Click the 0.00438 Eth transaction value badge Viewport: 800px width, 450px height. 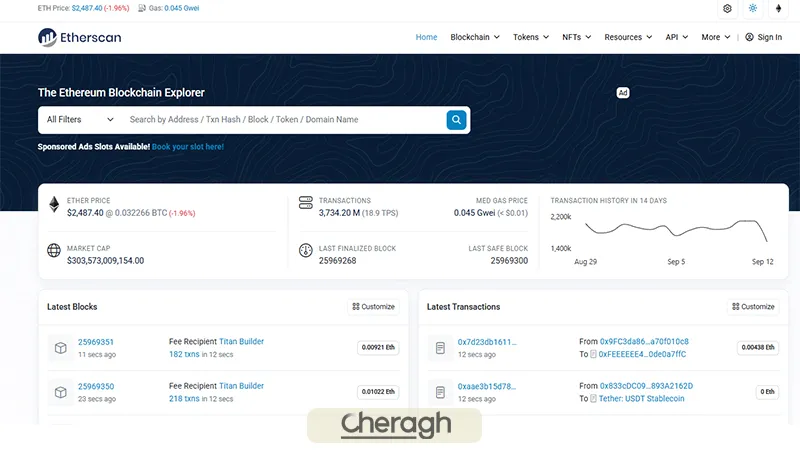coord(758,347)
